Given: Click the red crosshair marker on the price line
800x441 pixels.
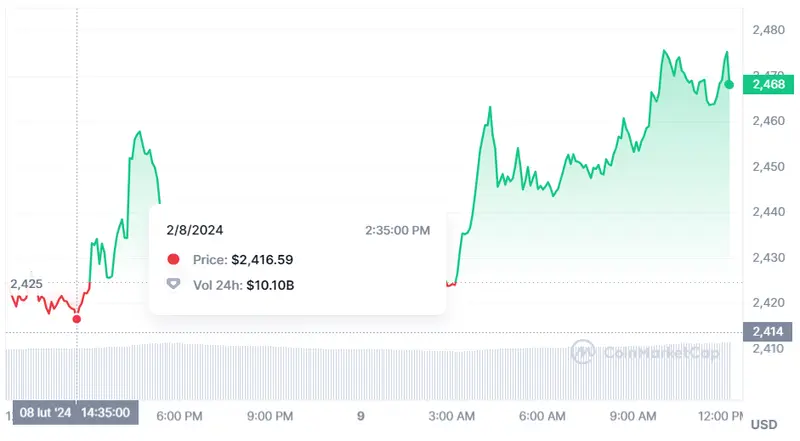Looking at the screenshot, I should pyautogui.click(x=77, y=319).
